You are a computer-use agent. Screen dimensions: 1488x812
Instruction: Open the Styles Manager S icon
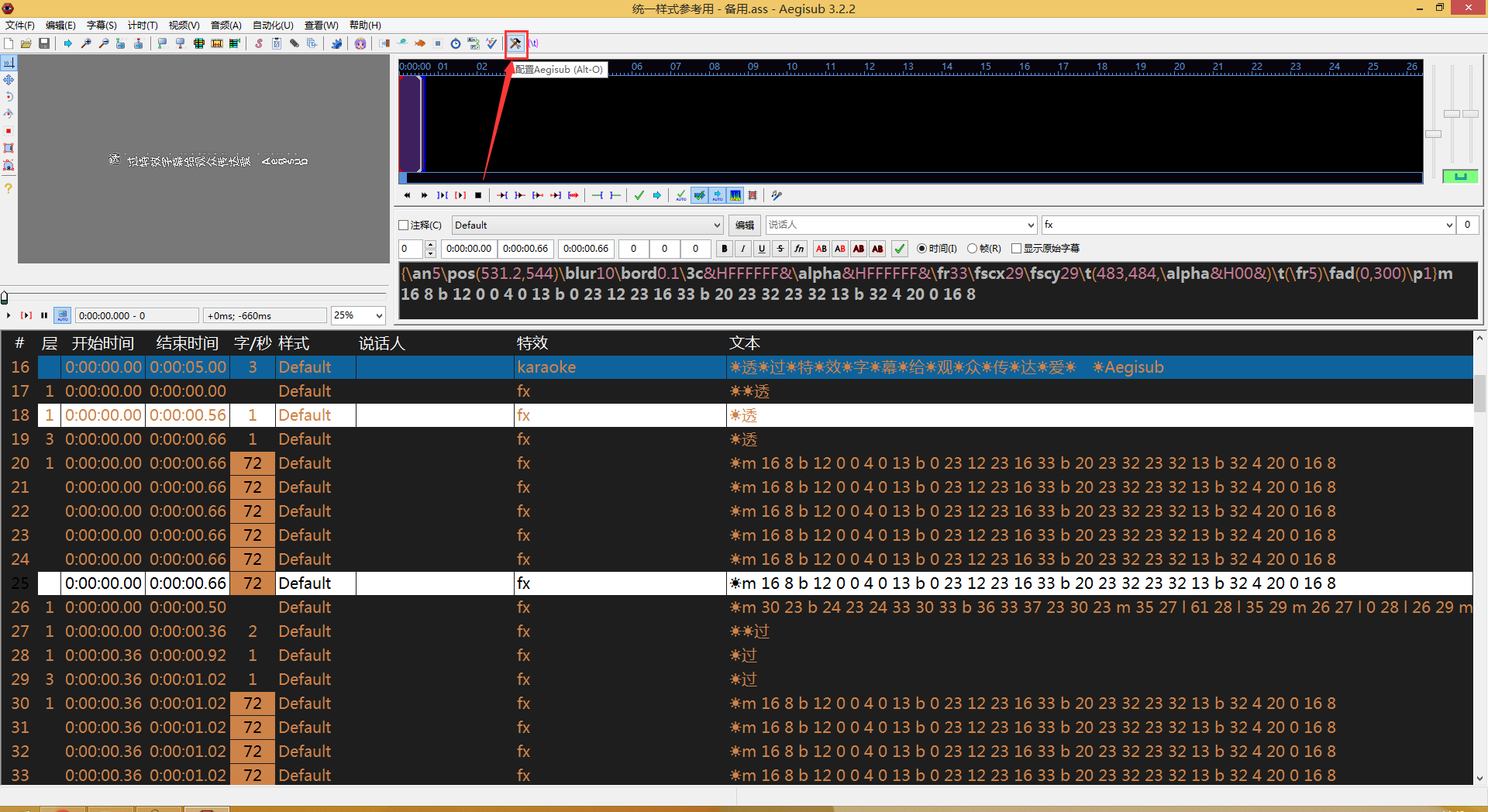259,43
